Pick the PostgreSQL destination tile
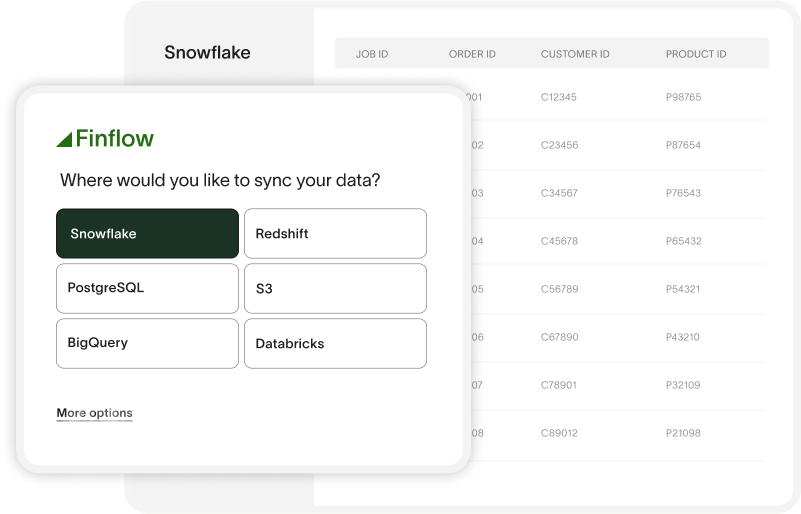This screenshot has width=801, height=514. (x=147, y=288)
